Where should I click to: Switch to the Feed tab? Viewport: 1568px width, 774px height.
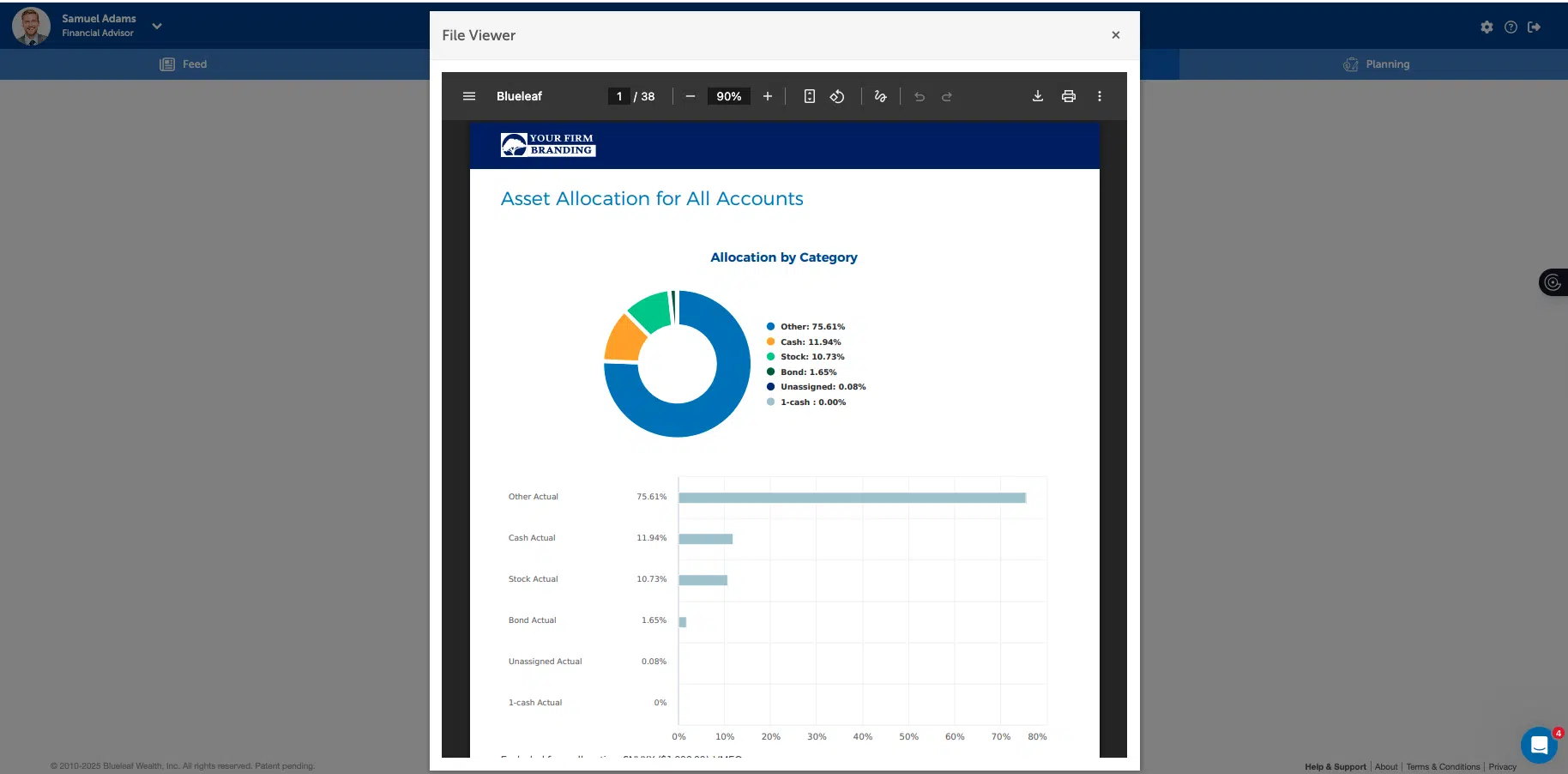click(x=184, y=64)
